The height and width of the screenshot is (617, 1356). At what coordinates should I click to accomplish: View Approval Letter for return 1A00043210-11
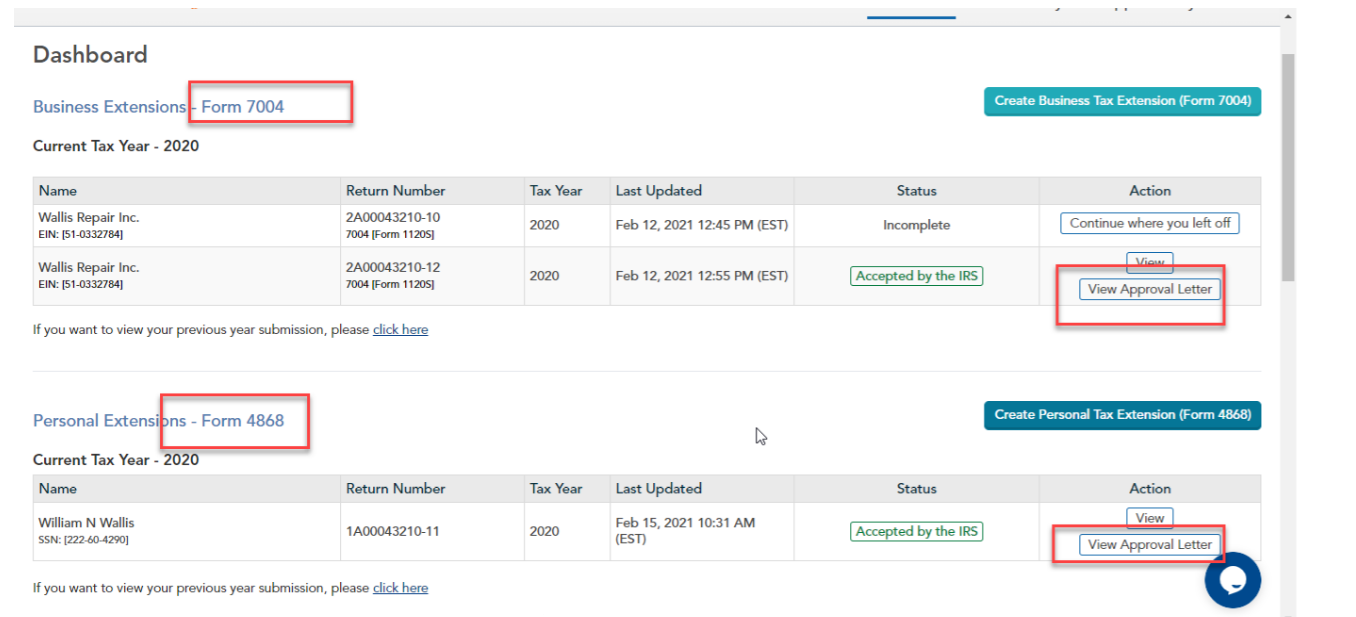(1149, 544)
